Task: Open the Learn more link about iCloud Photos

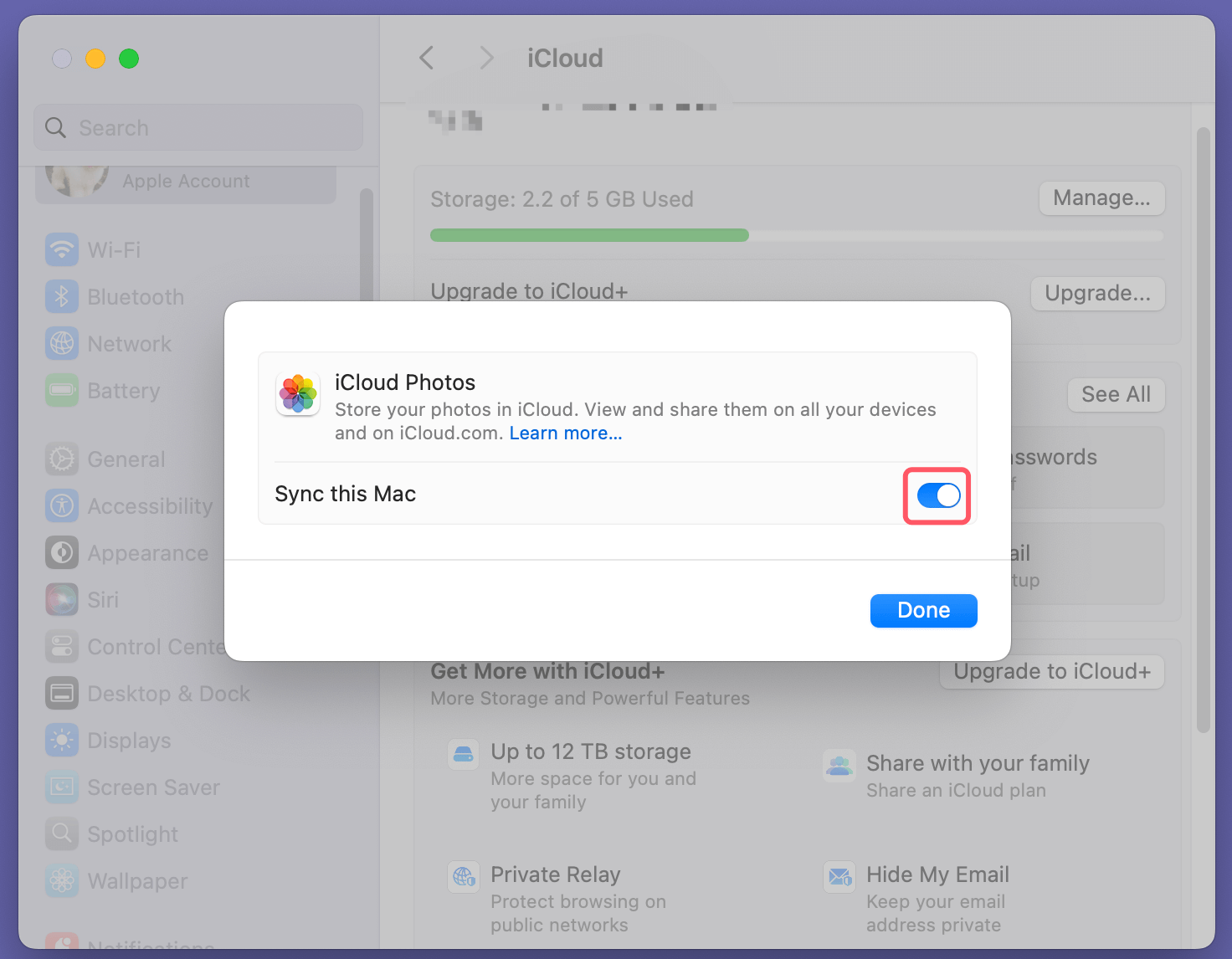Action: (x=565, y=433)
